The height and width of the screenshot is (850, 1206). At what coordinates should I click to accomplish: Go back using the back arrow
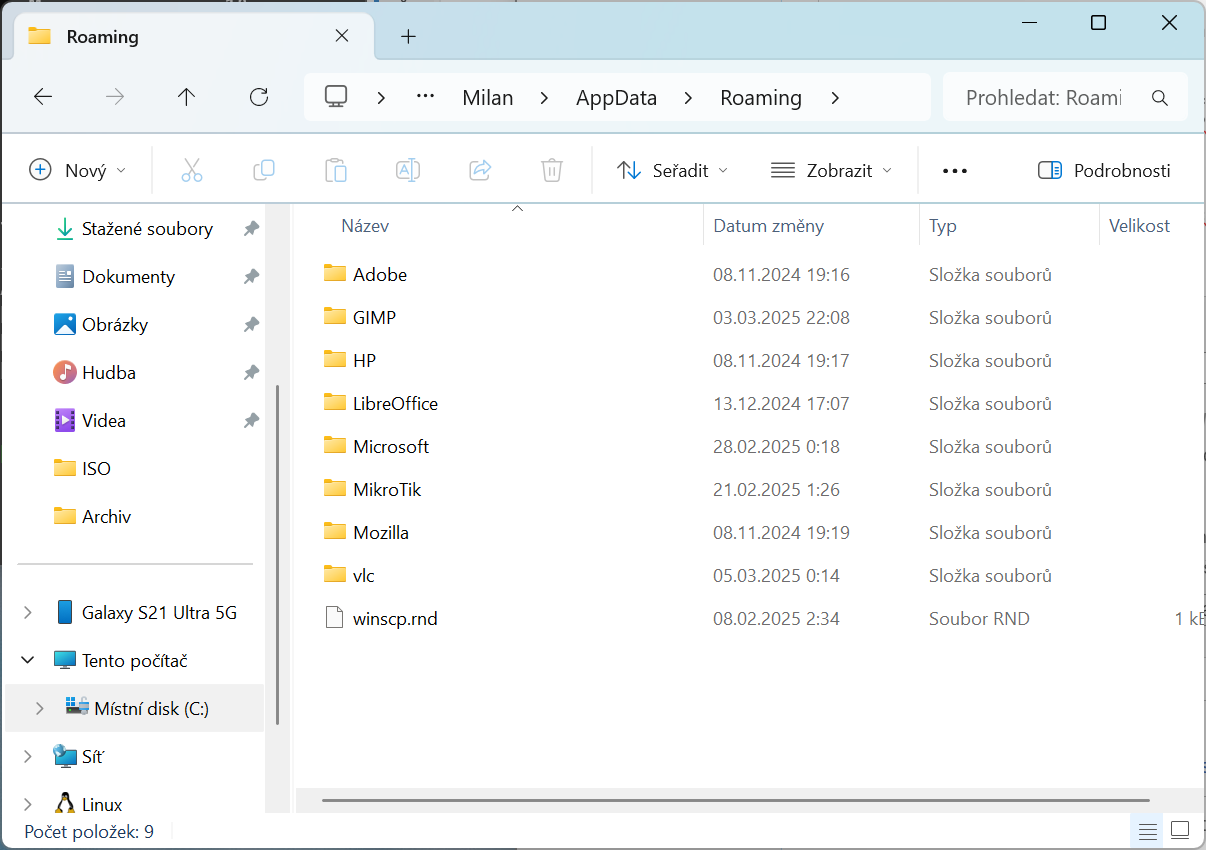tap(43, 97)
